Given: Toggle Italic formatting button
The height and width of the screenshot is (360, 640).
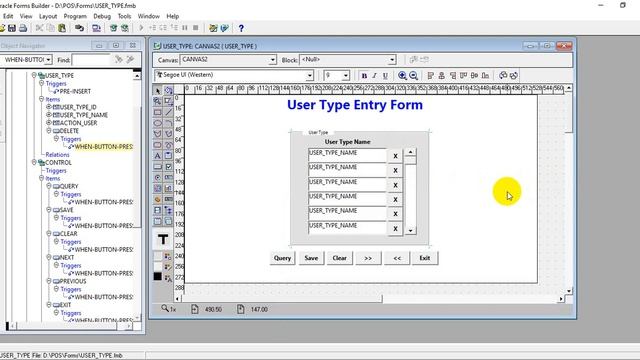Looking at the screenshot, I should coord(374,76).
